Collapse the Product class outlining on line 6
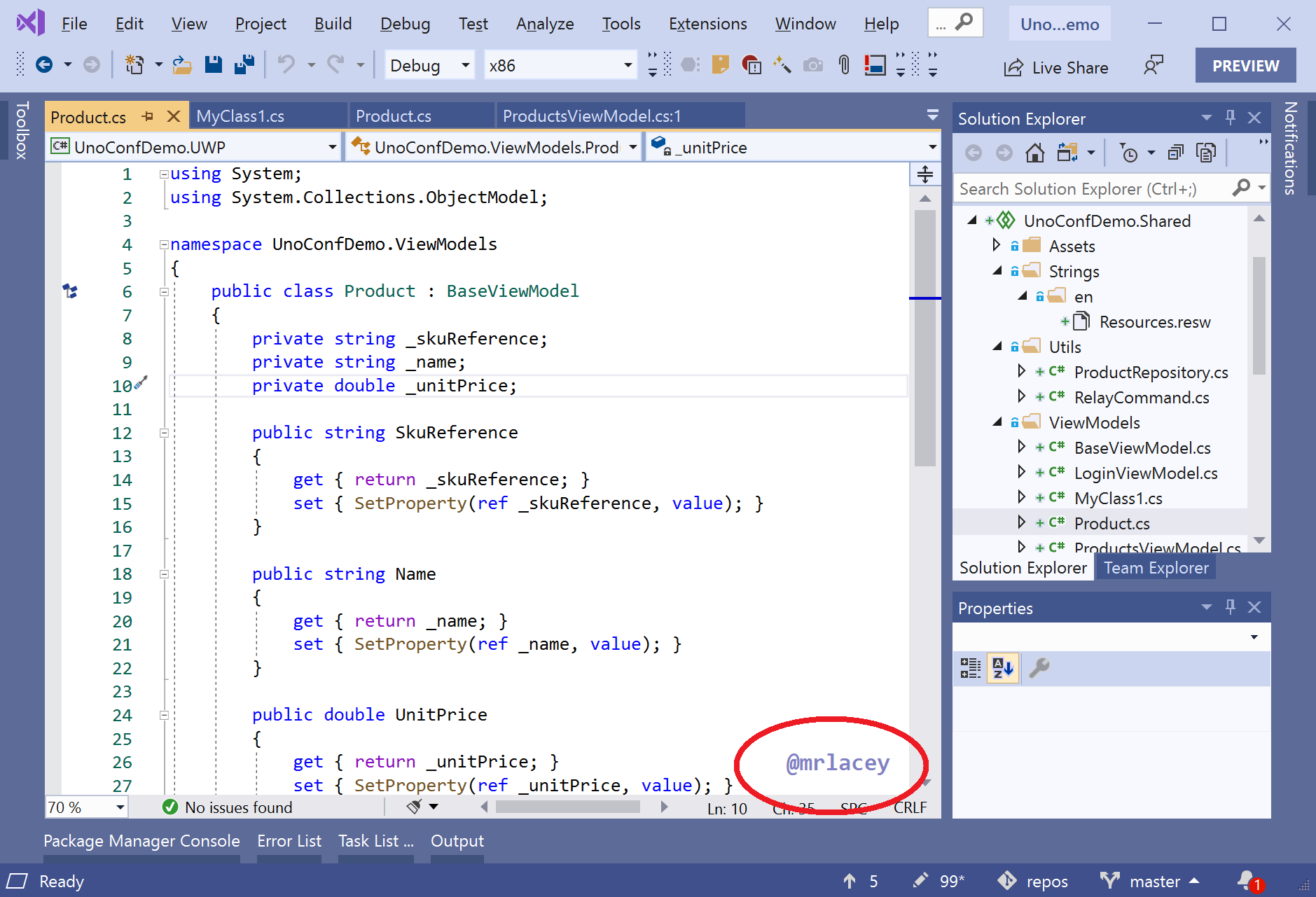The width and height of the screenshot is (1316, 897). [164, 291]
